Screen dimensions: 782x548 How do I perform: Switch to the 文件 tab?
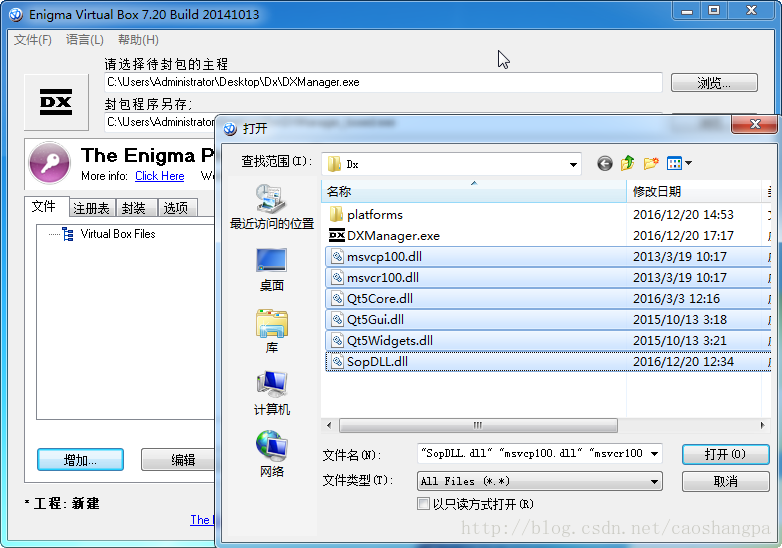click(x=44, y=206)
